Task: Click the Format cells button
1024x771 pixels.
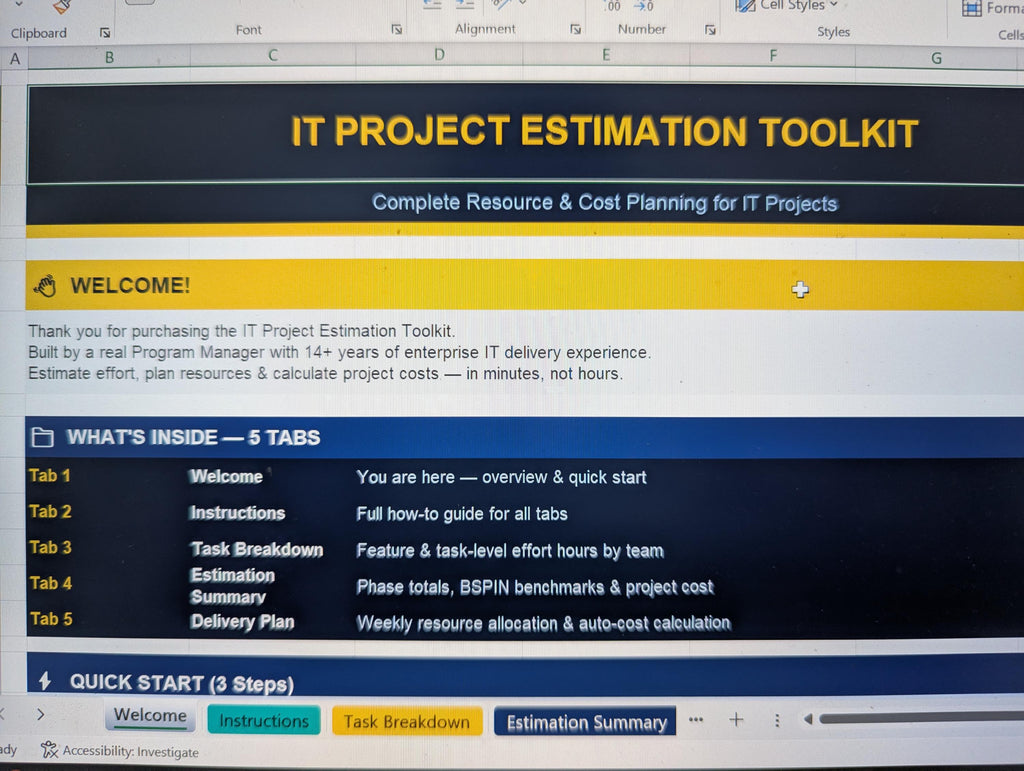Action: click(993, 8)
